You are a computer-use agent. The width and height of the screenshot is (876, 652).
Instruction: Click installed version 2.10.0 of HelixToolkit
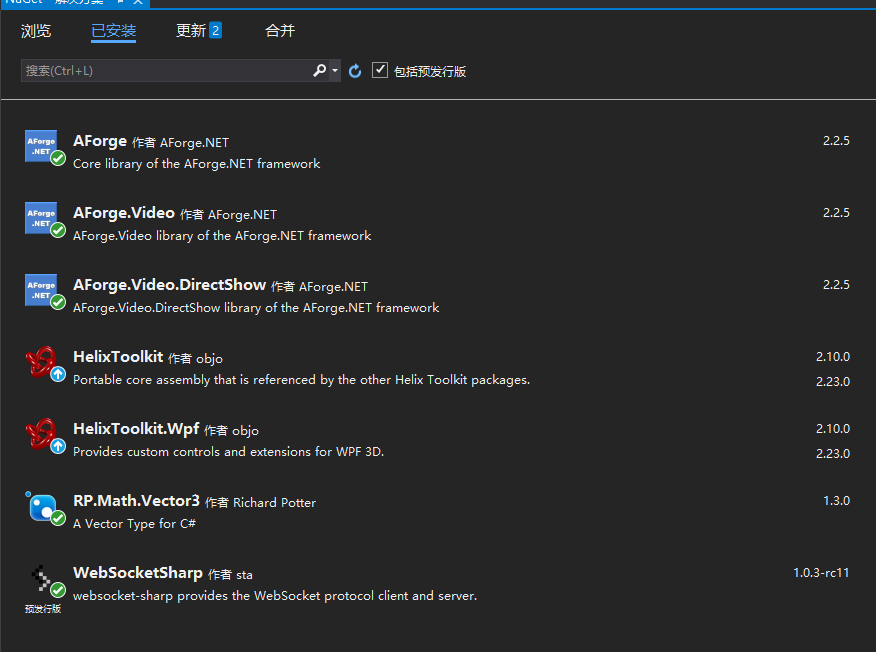(x=832, y=357)
